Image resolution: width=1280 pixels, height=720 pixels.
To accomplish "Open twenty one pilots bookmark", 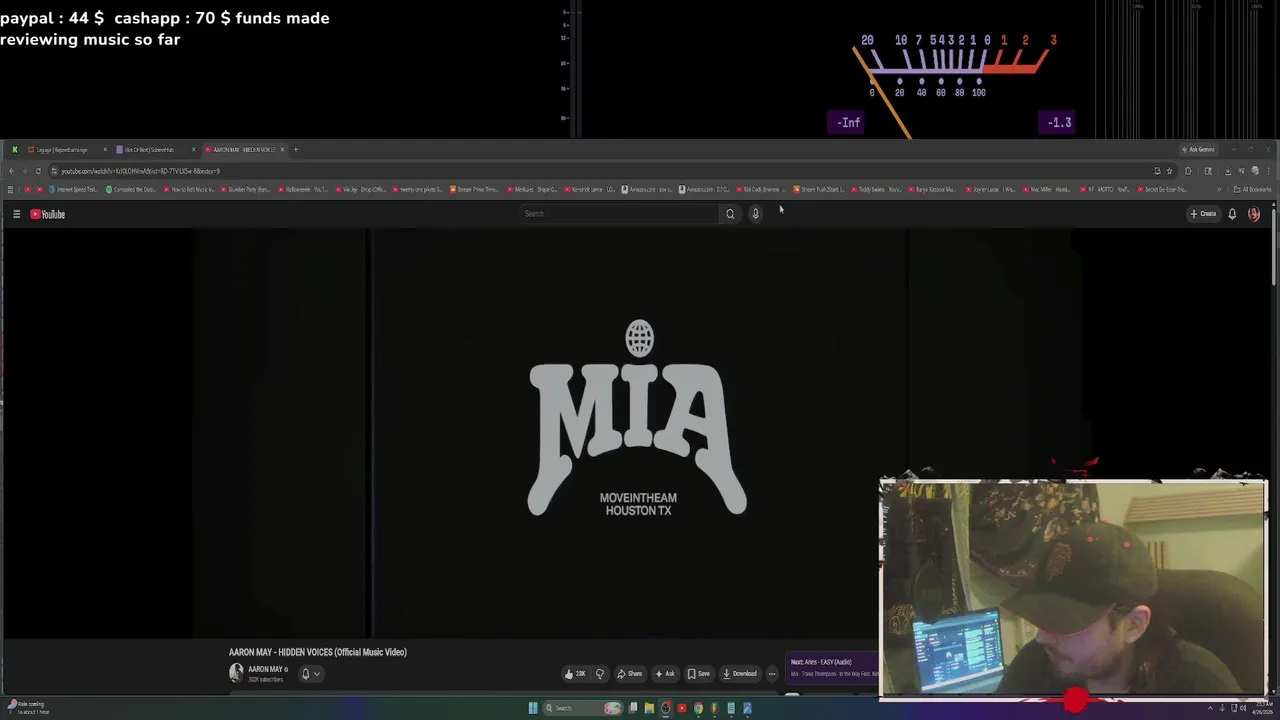I will 417,189.
